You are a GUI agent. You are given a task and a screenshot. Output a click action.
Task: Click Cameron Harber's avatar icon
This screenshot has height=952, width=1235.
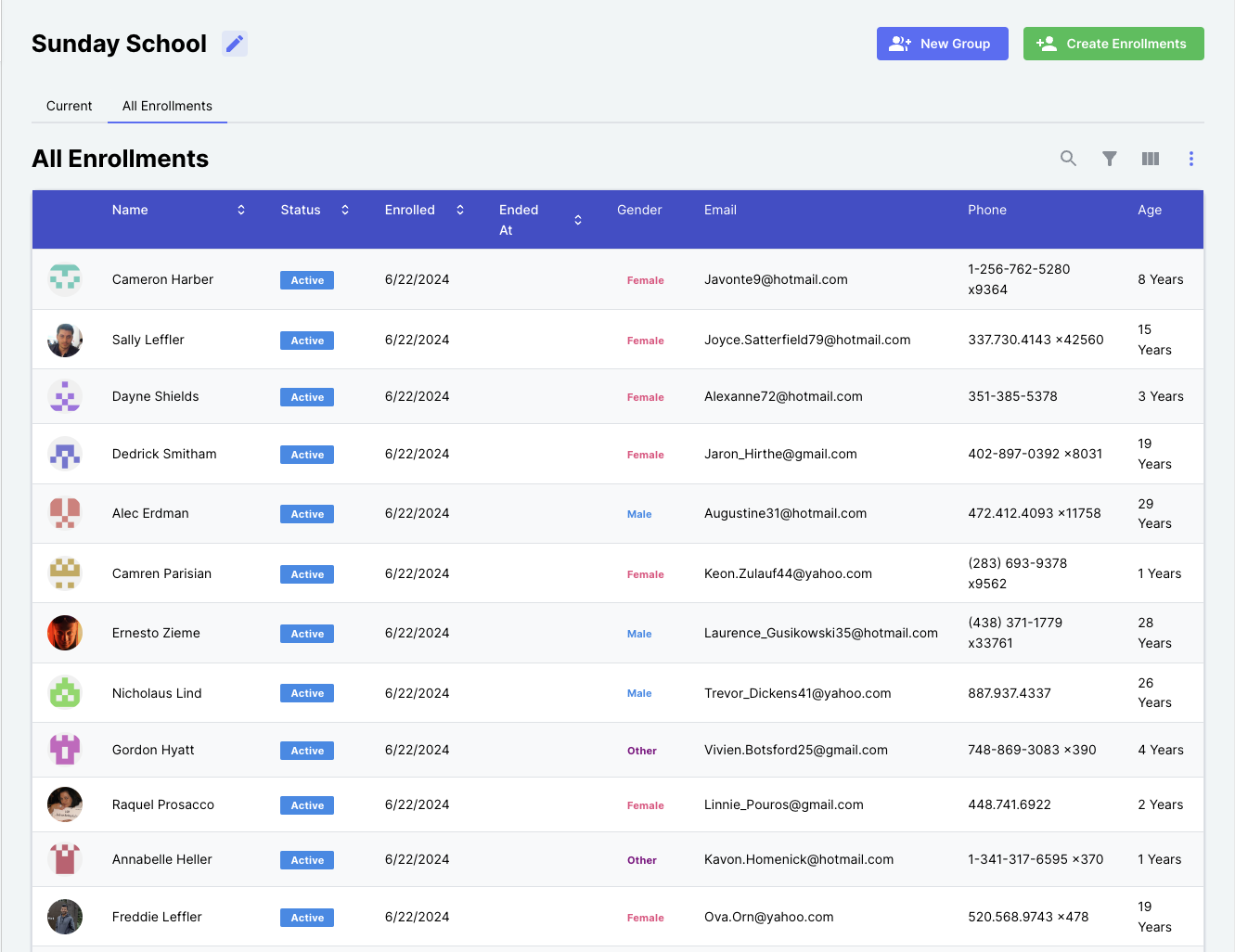click(65, 279)
